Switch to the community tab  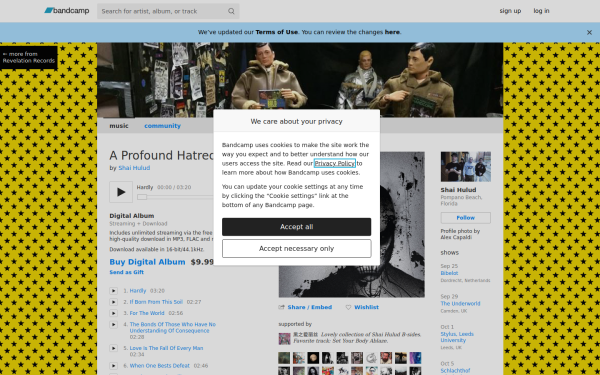click(x=162, y=126)
